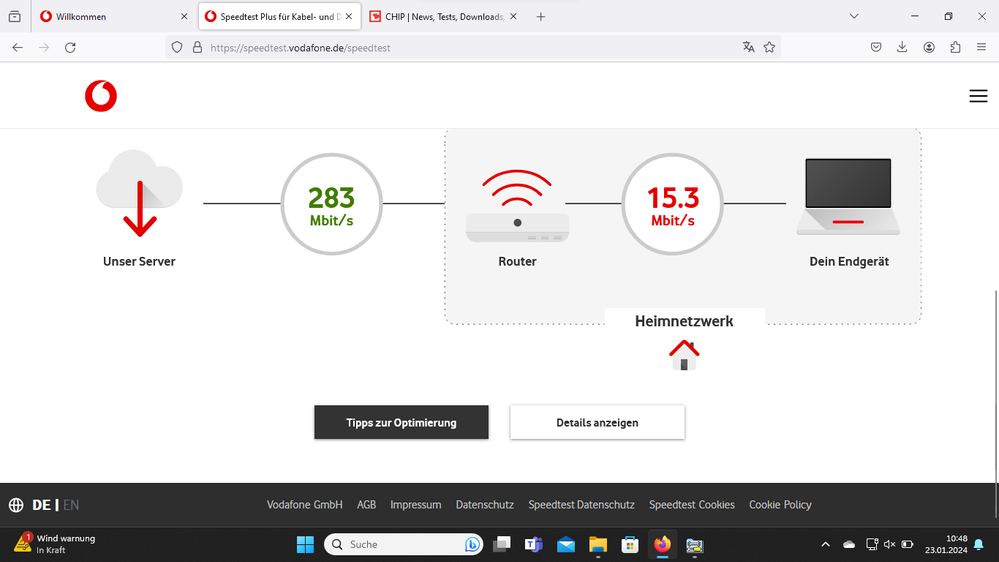The width and height of the screenshot is (999, 562).
Task: Open Cookie Policy link
Action: tap(780, 505)
